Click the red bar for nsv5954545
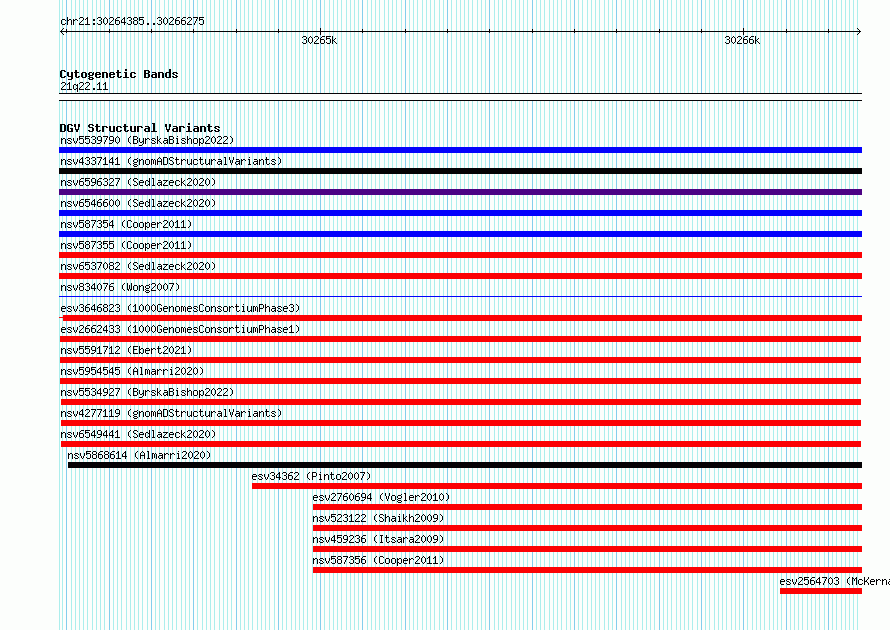The height and width of the screenshot is (630, 890). click(x=460, y=381)
